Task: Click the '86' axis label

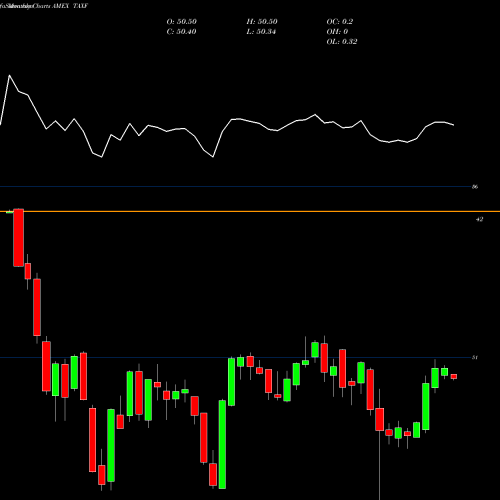Action: pos(475,187)
